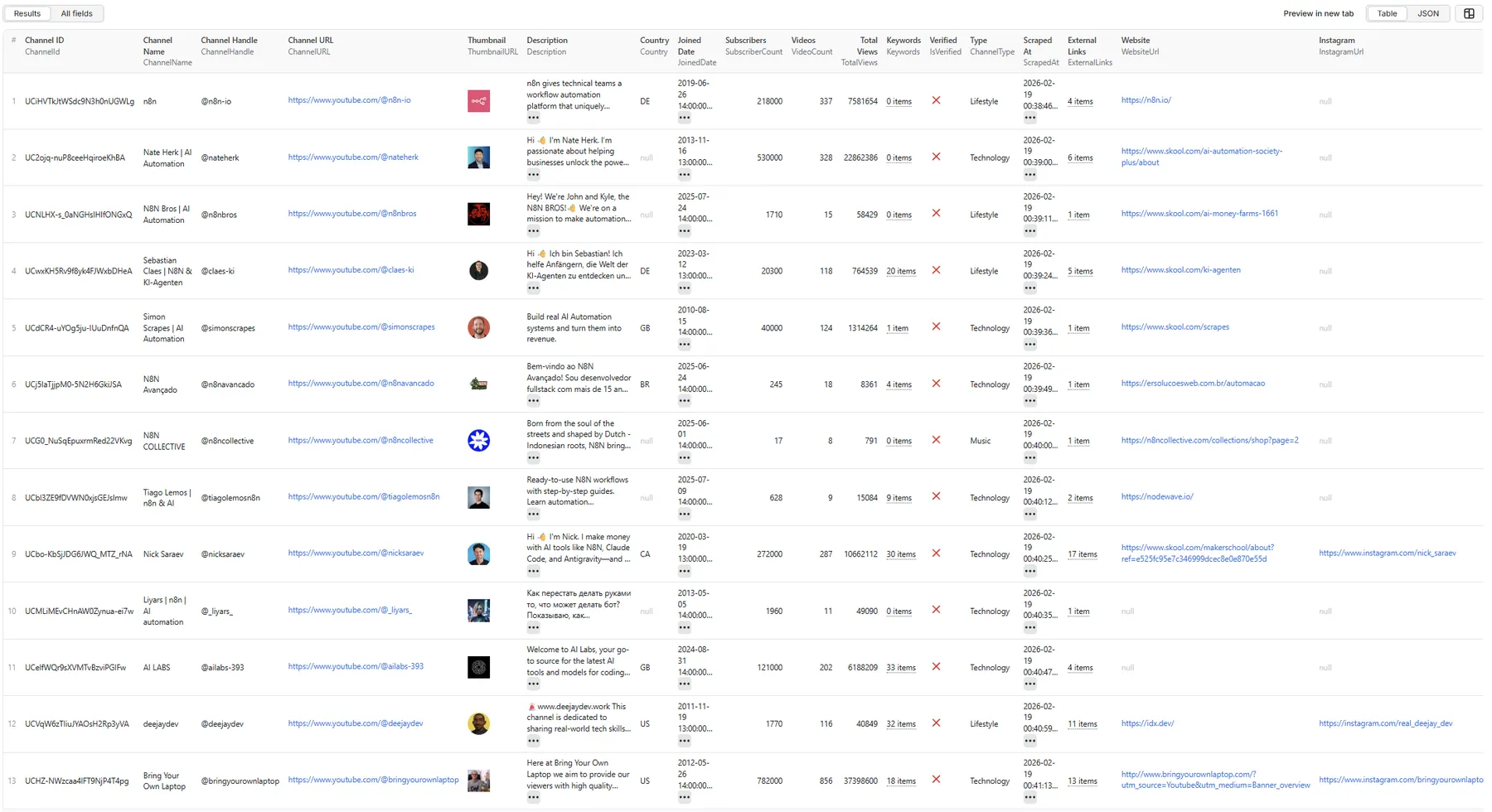1492x812 pixels.
Task: Select the Table view tab
Action: [x=1387, y=13]
